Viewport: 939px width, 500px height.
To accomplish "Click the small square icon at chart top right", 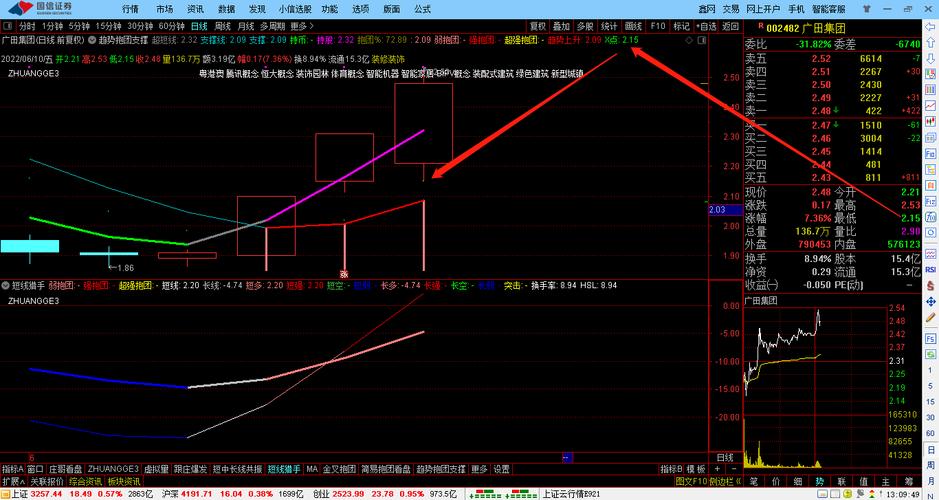I will pos(702,40).
